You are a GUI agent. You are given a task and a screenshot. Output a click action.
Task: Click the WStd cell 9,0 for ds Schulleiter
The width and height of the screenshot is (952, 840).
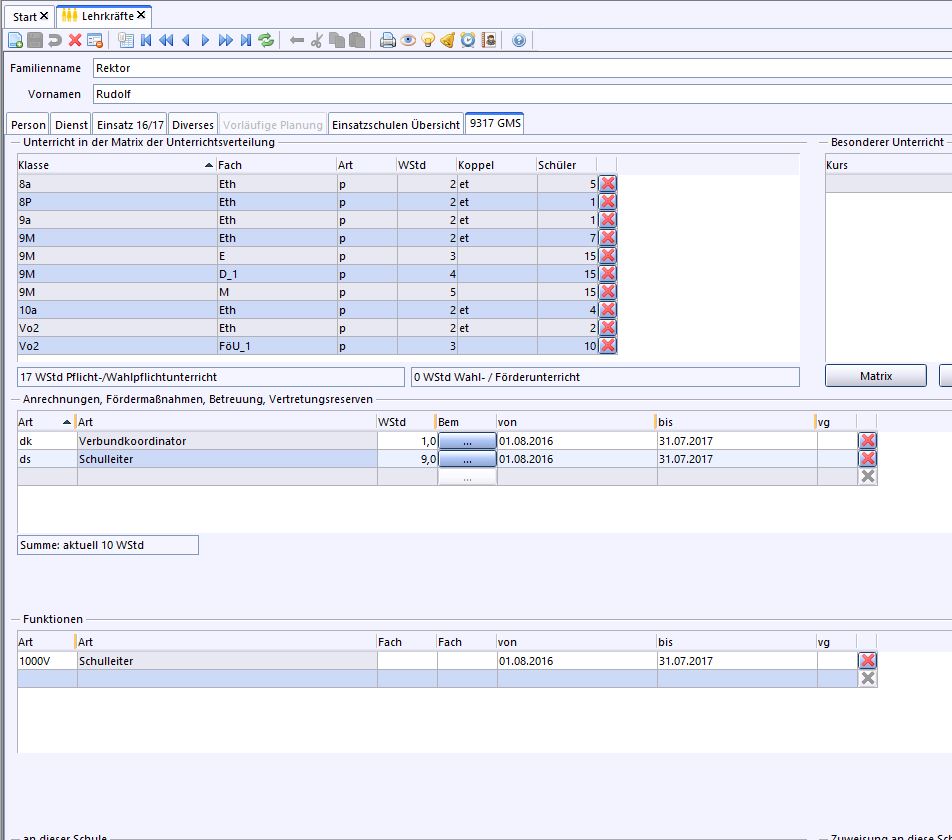407,459
